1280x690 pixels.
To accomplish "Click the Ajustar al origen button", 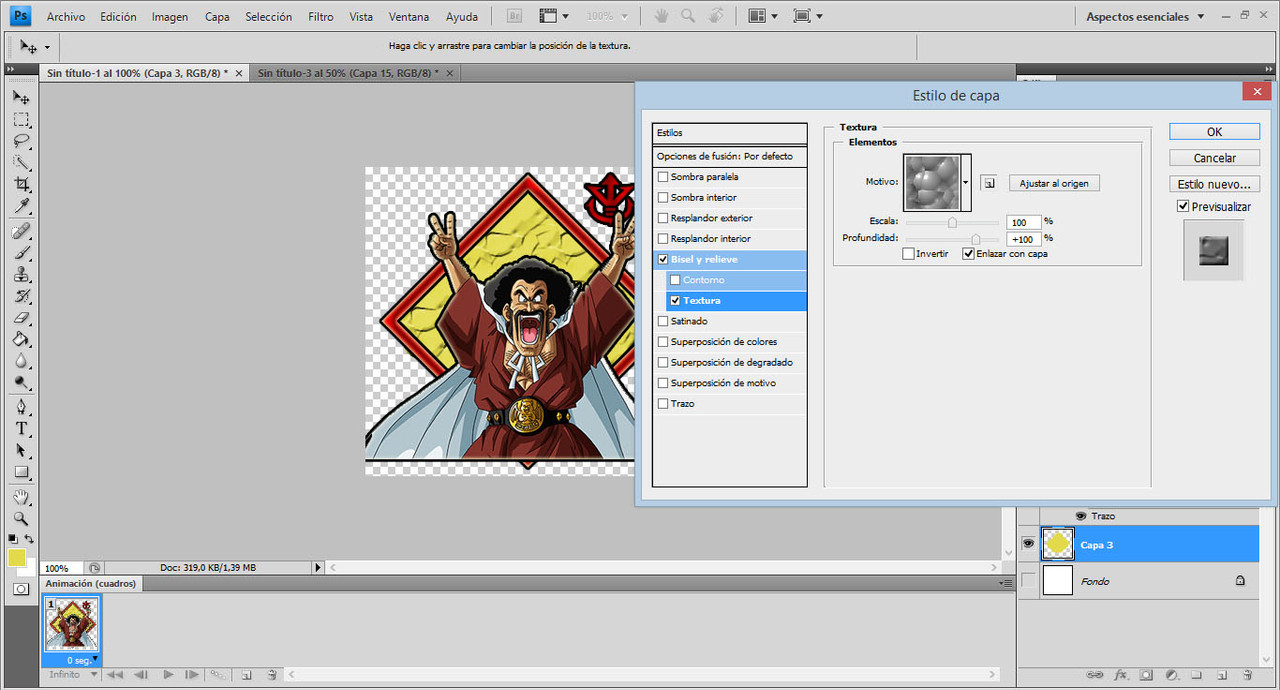I will tap(1054, 184).
